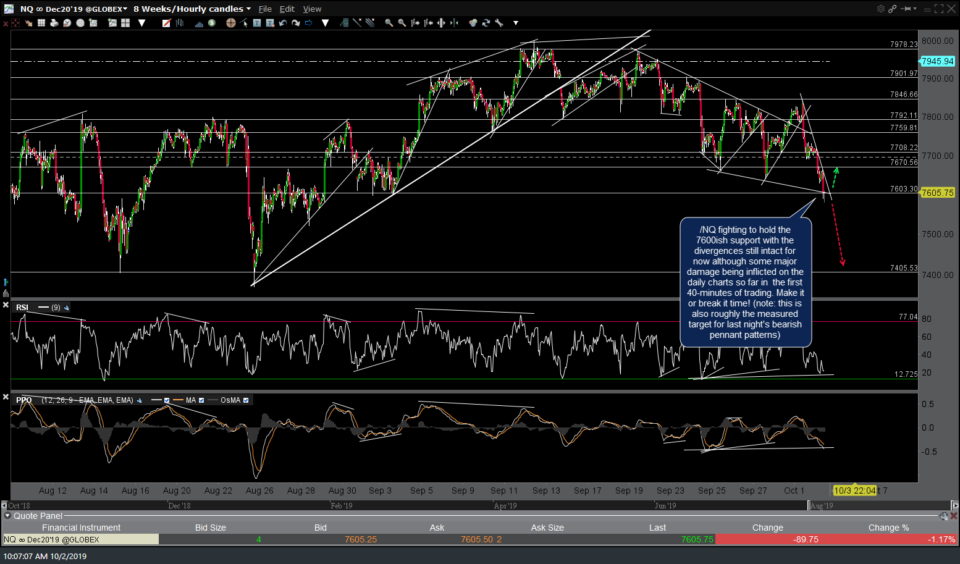Click the four-pane chart layout icon
The image size is (960, 564).
(125, 23)
